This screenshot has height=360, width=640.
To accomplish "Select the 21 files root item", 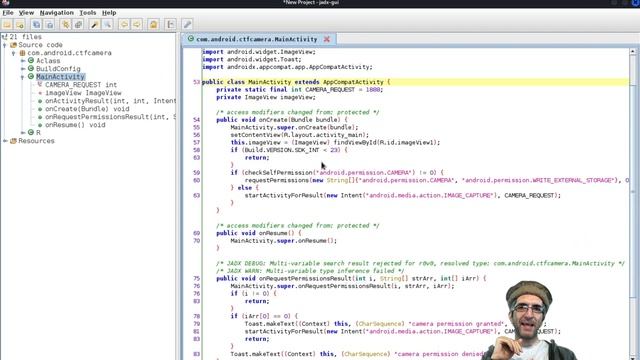I will pos(25,37).
